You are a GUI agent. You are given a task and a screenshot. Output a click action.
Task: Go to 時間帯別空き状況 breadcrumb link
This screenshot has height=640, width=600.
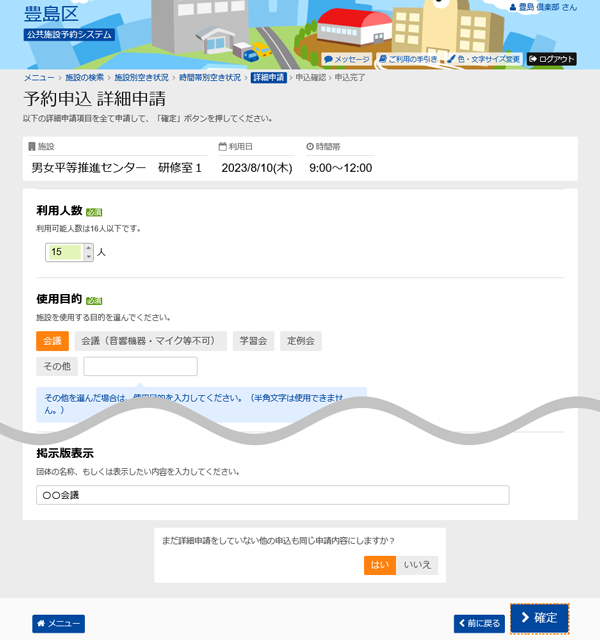210,78
